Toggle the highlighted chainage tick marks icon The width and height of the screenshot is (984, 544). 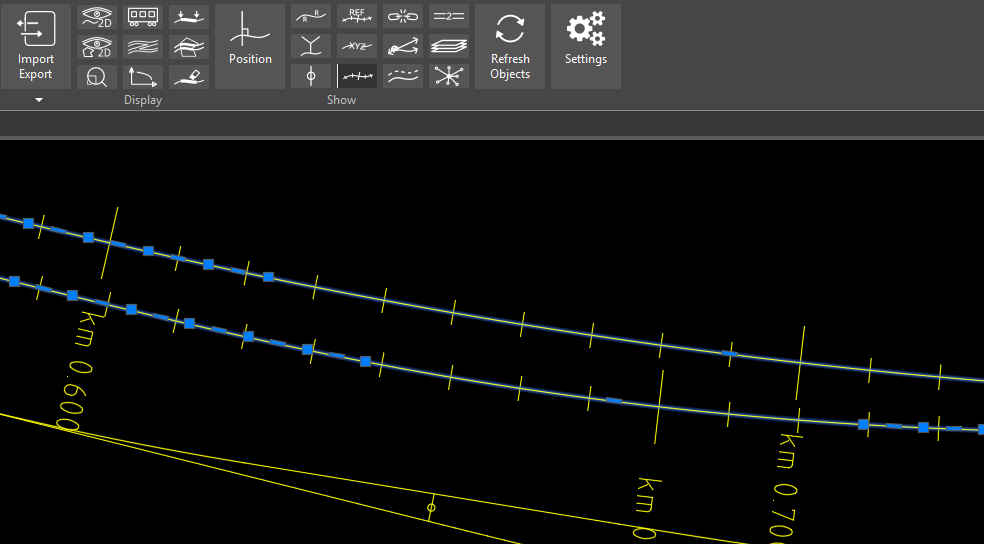click(x=357, y=77)
